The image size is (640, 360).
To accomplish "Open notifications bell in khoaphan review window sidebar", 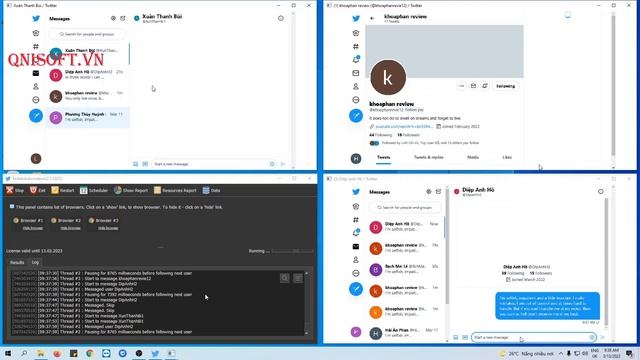I will (x=356, y=60).
